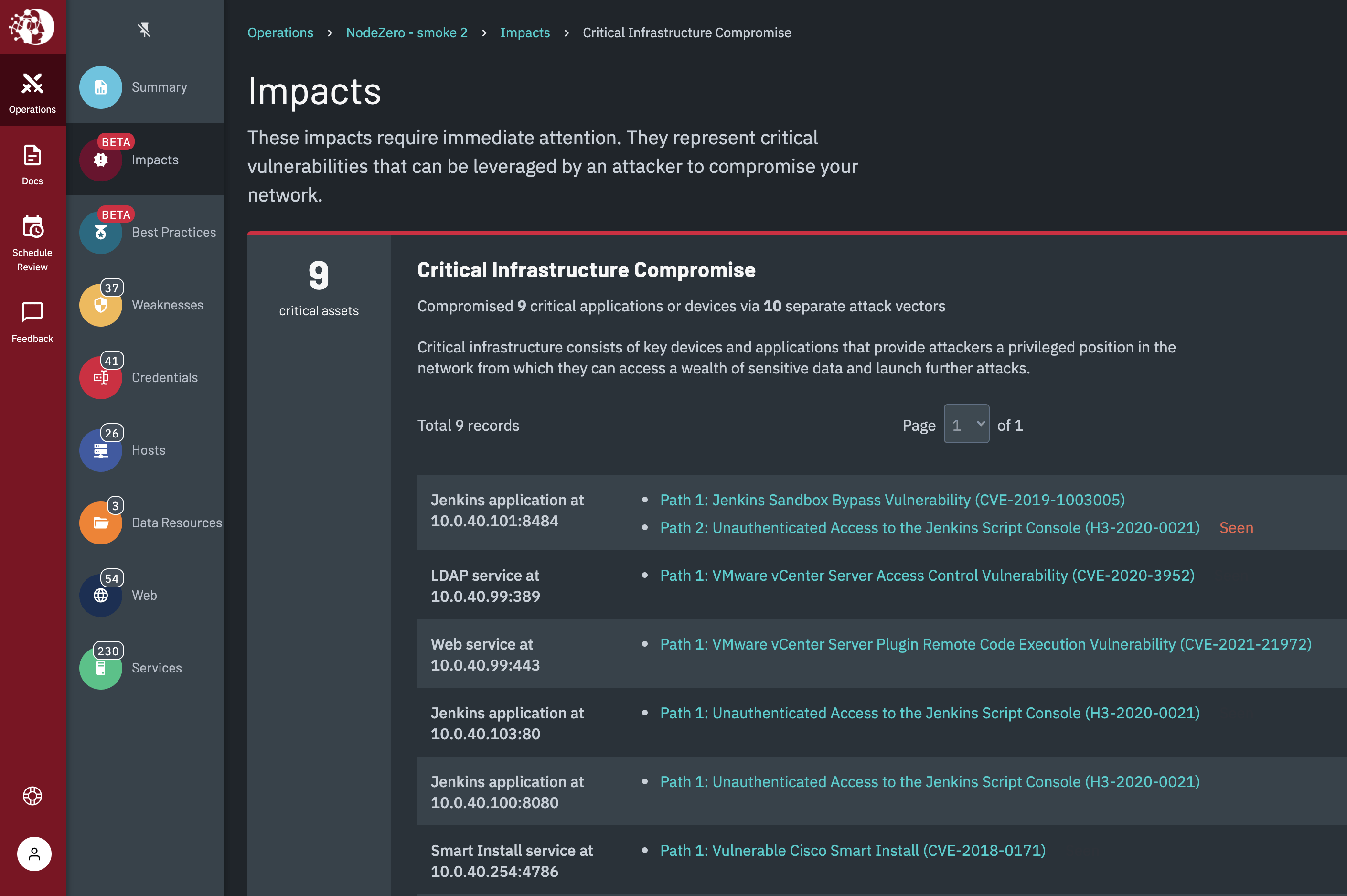Open the Page number dropdown

coord(966,424)
